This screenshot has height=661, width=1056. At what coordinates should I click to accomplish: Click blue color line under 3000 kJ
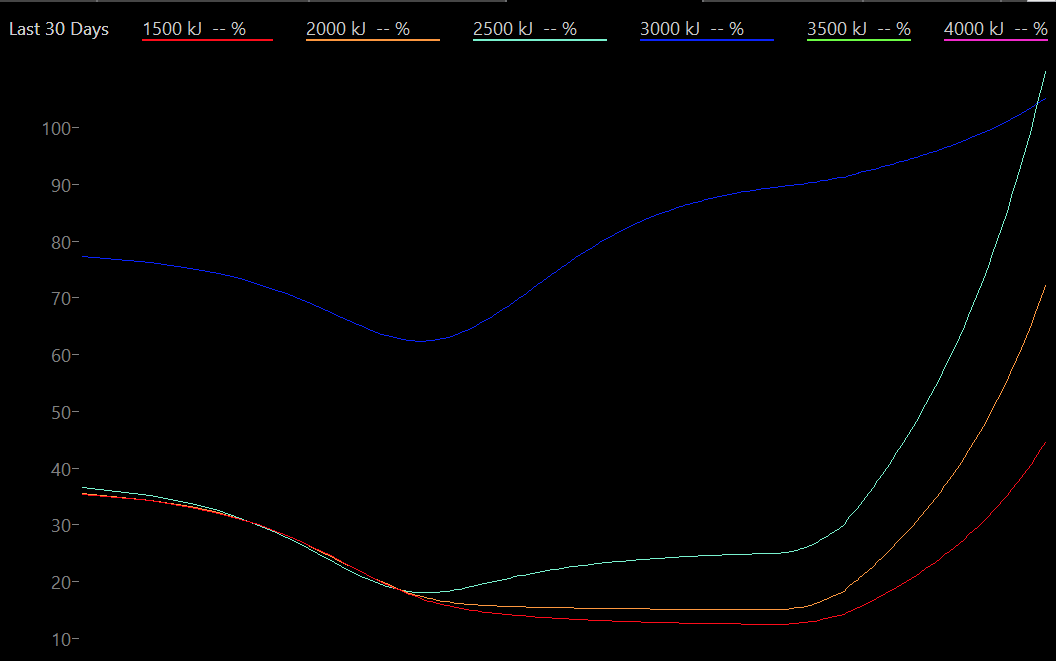[706, 40]
